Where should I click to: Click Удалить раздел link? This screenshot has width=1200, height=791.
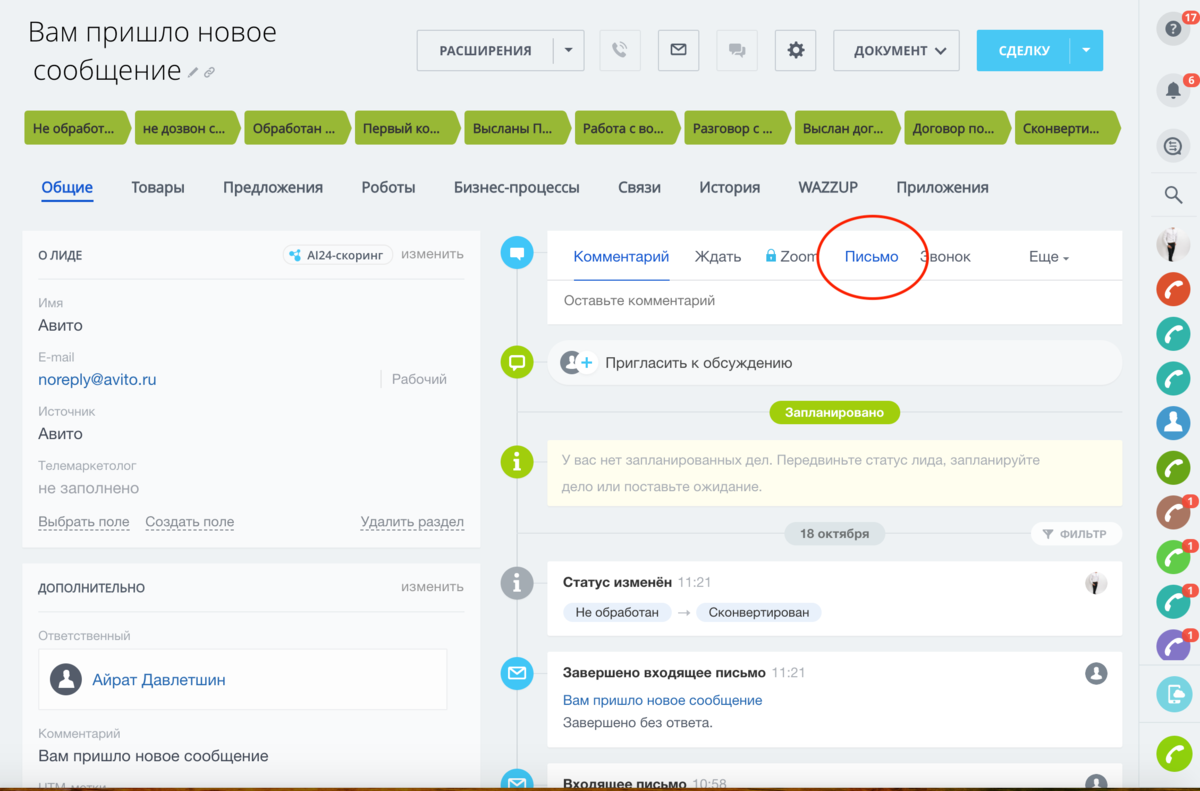[x=412, y=522]
